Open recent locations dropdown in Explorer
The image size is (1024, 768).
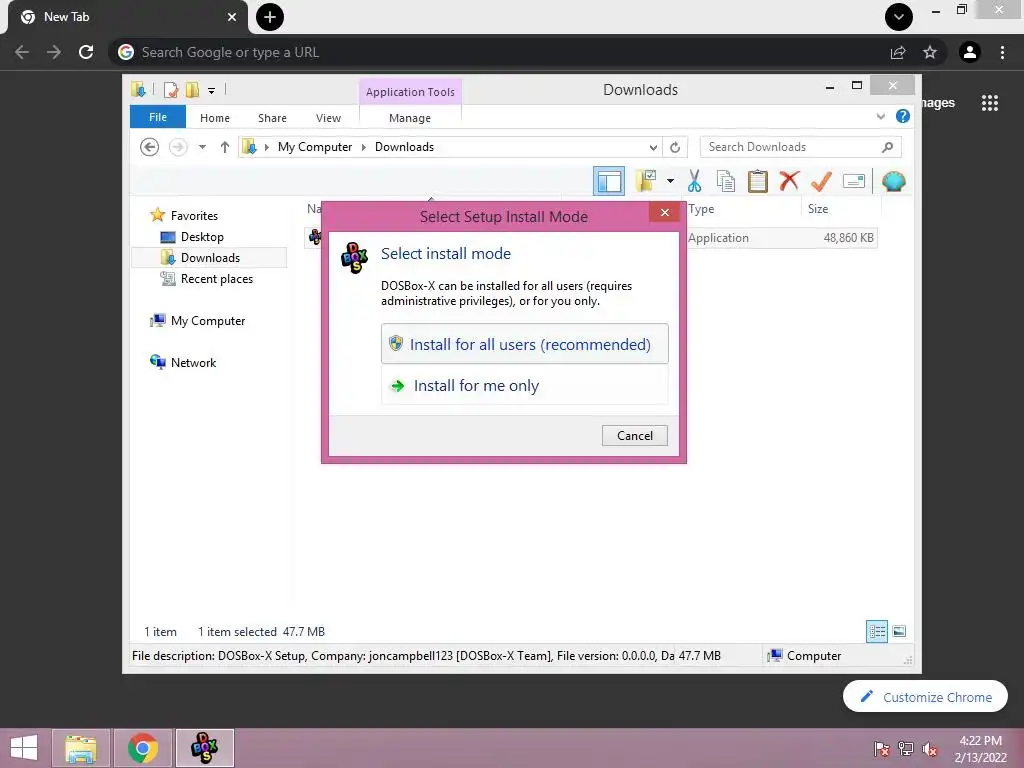[202, 147]
